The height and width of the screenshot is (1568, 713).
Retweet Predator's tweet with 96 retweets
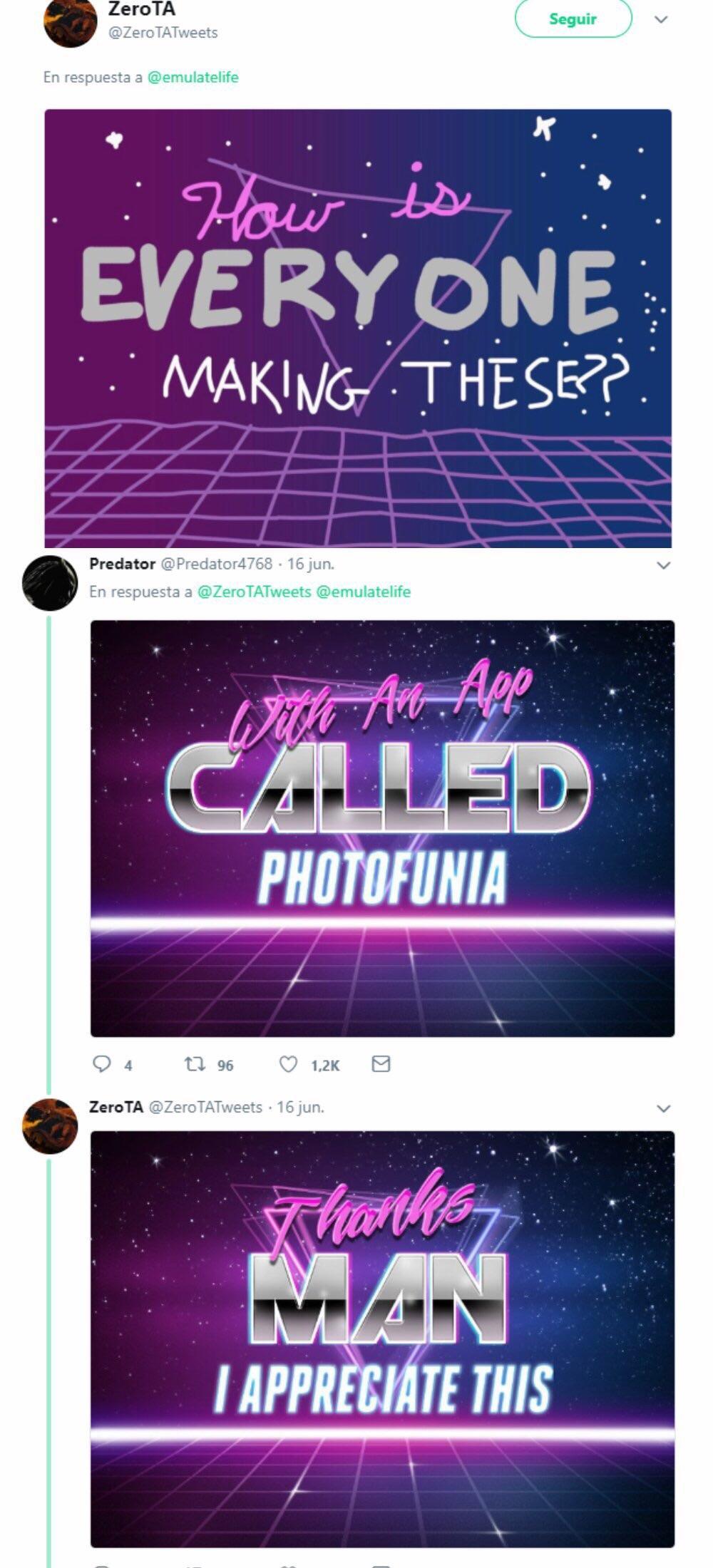(x=195, y=1064)
